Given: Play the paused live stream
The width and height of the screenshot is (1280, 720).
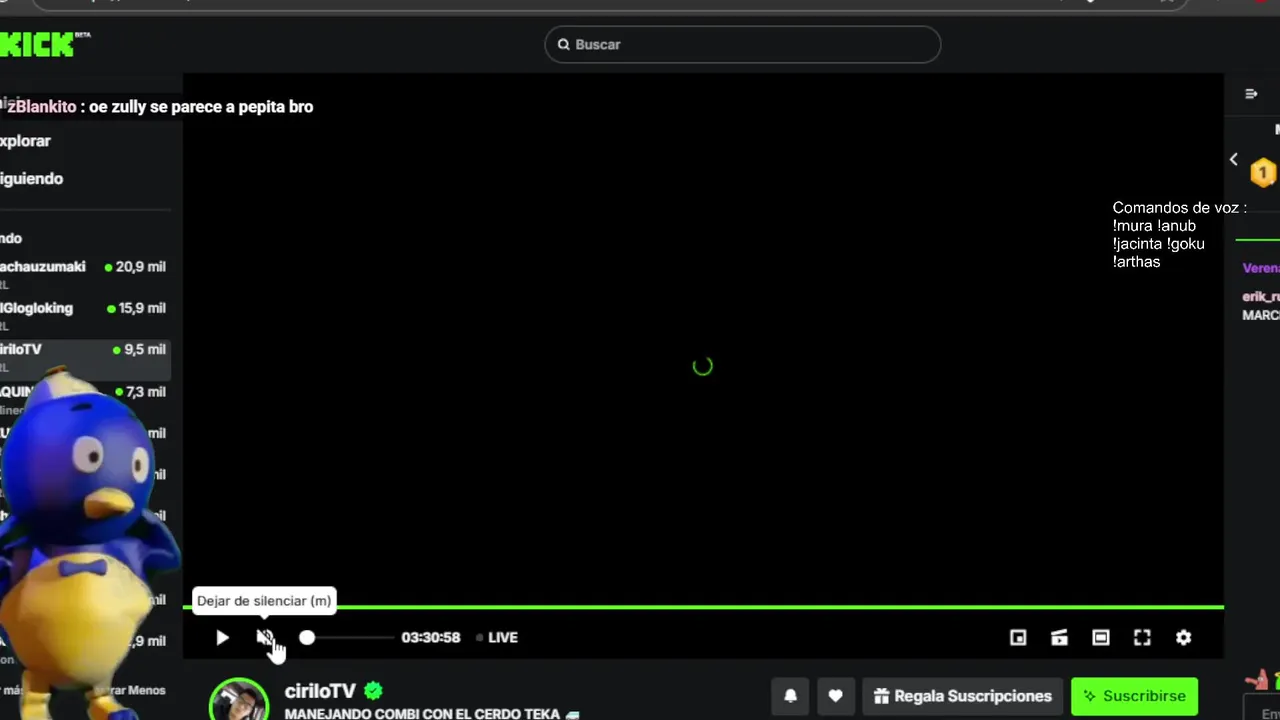Looking at the screenshot, I should coord(222,637).
